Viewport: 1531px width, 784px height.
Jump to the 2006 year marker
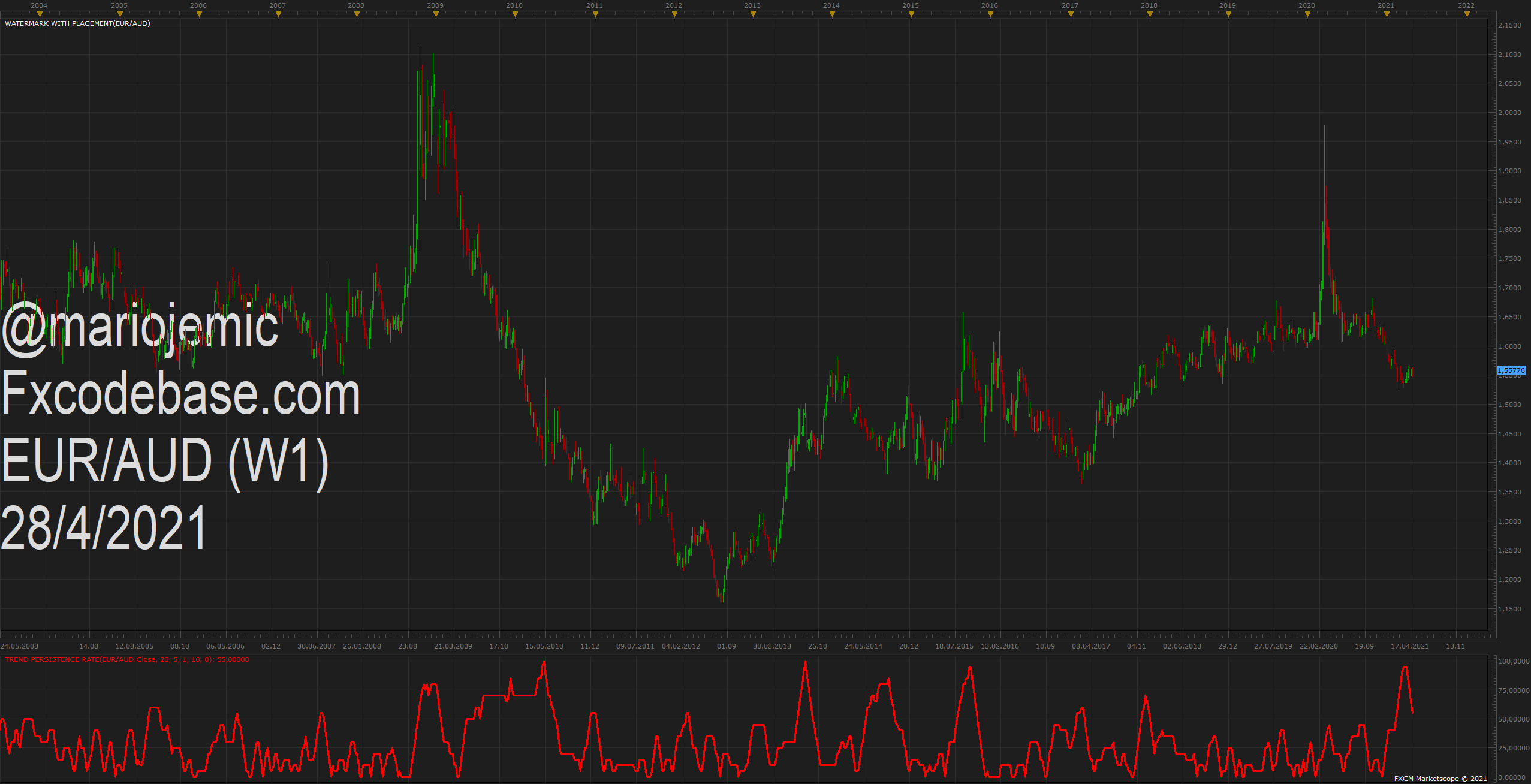198,5
